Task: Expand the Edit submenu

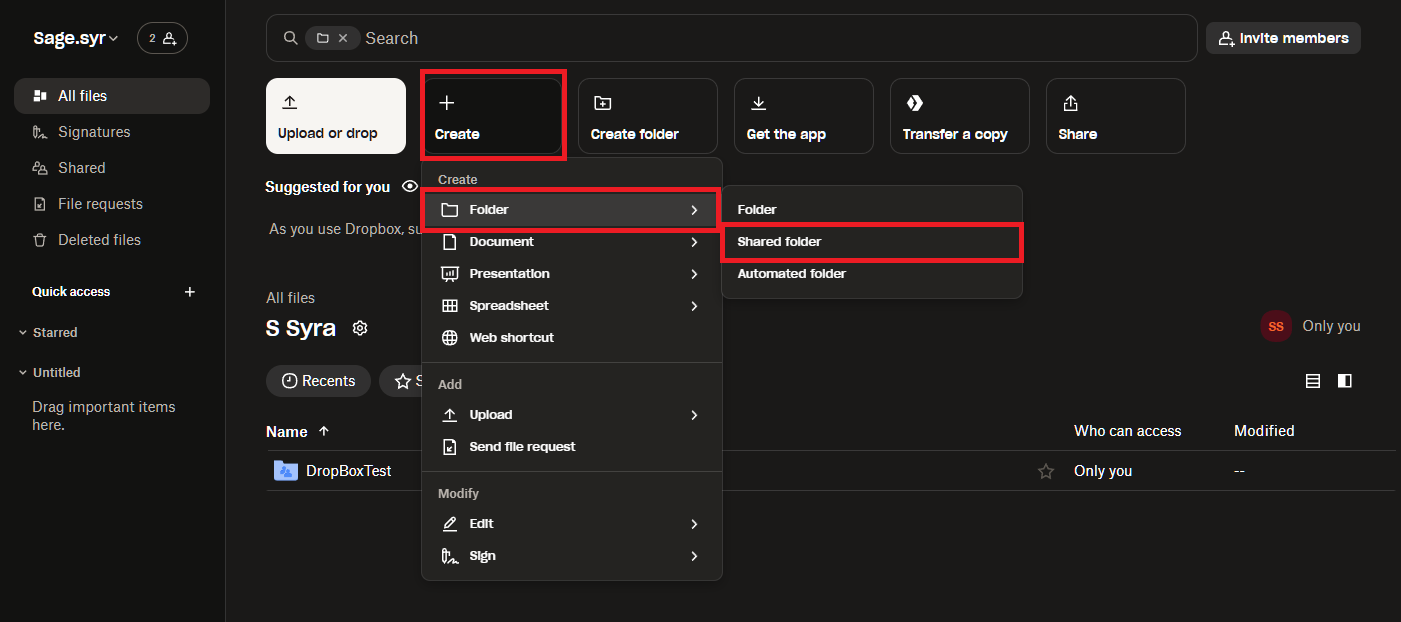Action: pyautogui.click(x=572, y=524)
